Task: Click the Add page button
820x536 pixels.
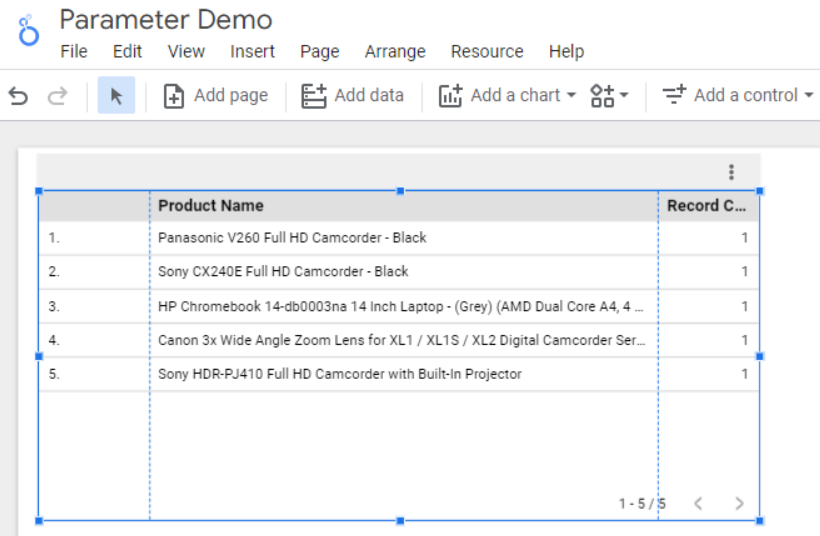Action: pos(215,96)
